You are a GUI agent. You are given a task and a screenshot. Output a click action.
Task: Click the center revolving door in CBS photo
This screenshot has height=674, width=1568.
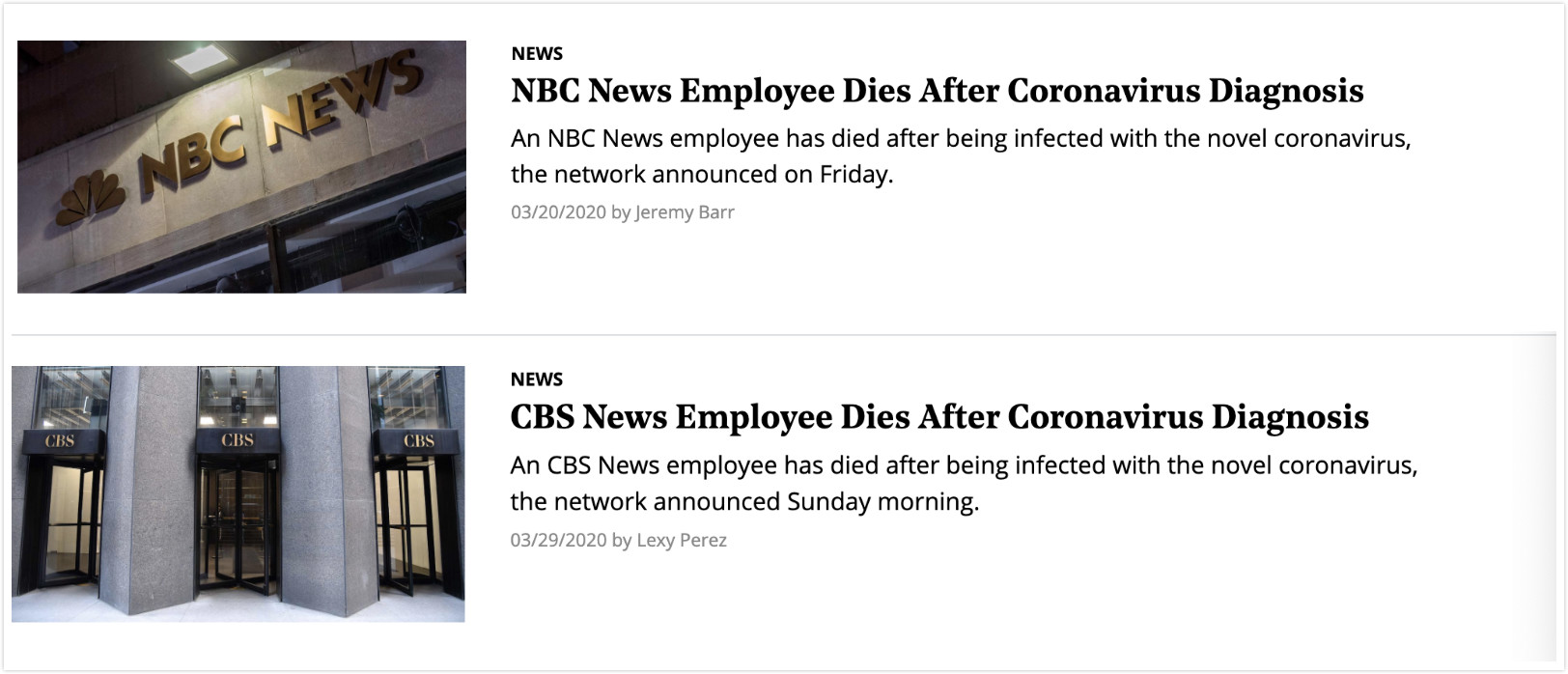point(238,526)
